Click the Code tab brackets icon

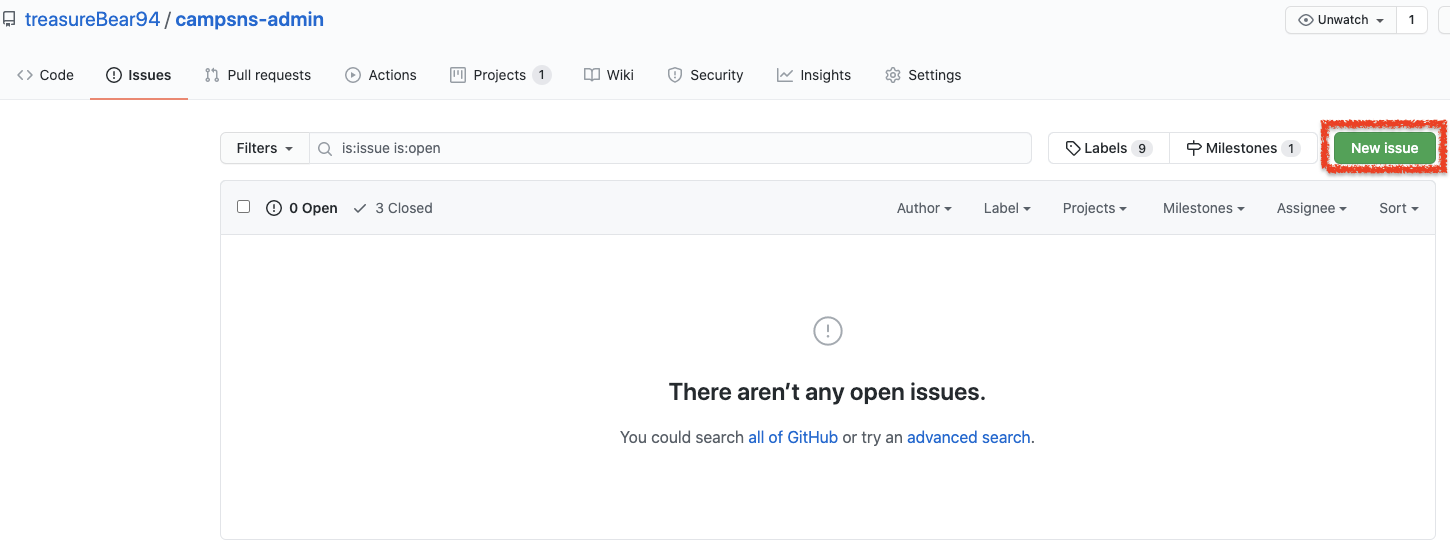pos(25,75)
